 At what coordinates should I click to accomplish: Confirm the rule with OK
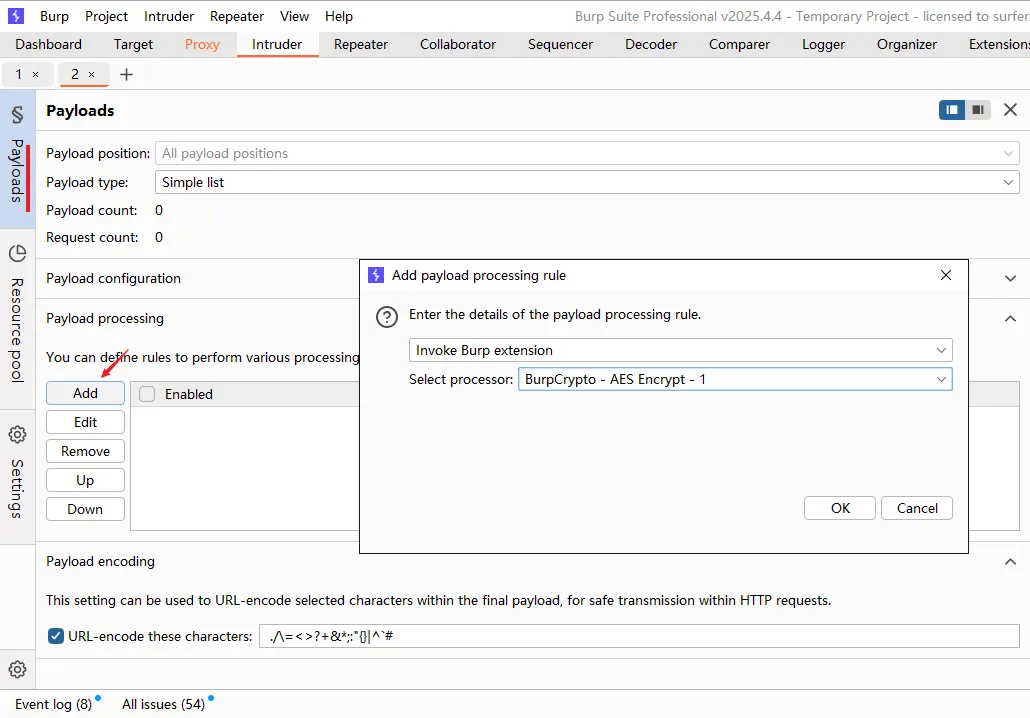tap(840, 508)
